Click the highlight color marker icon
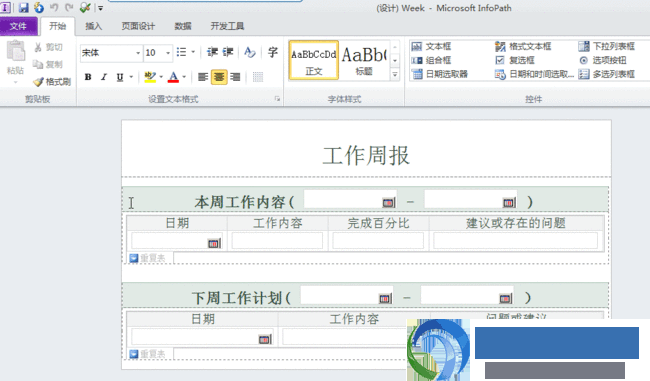650x381 pixels. coord(150,77)
